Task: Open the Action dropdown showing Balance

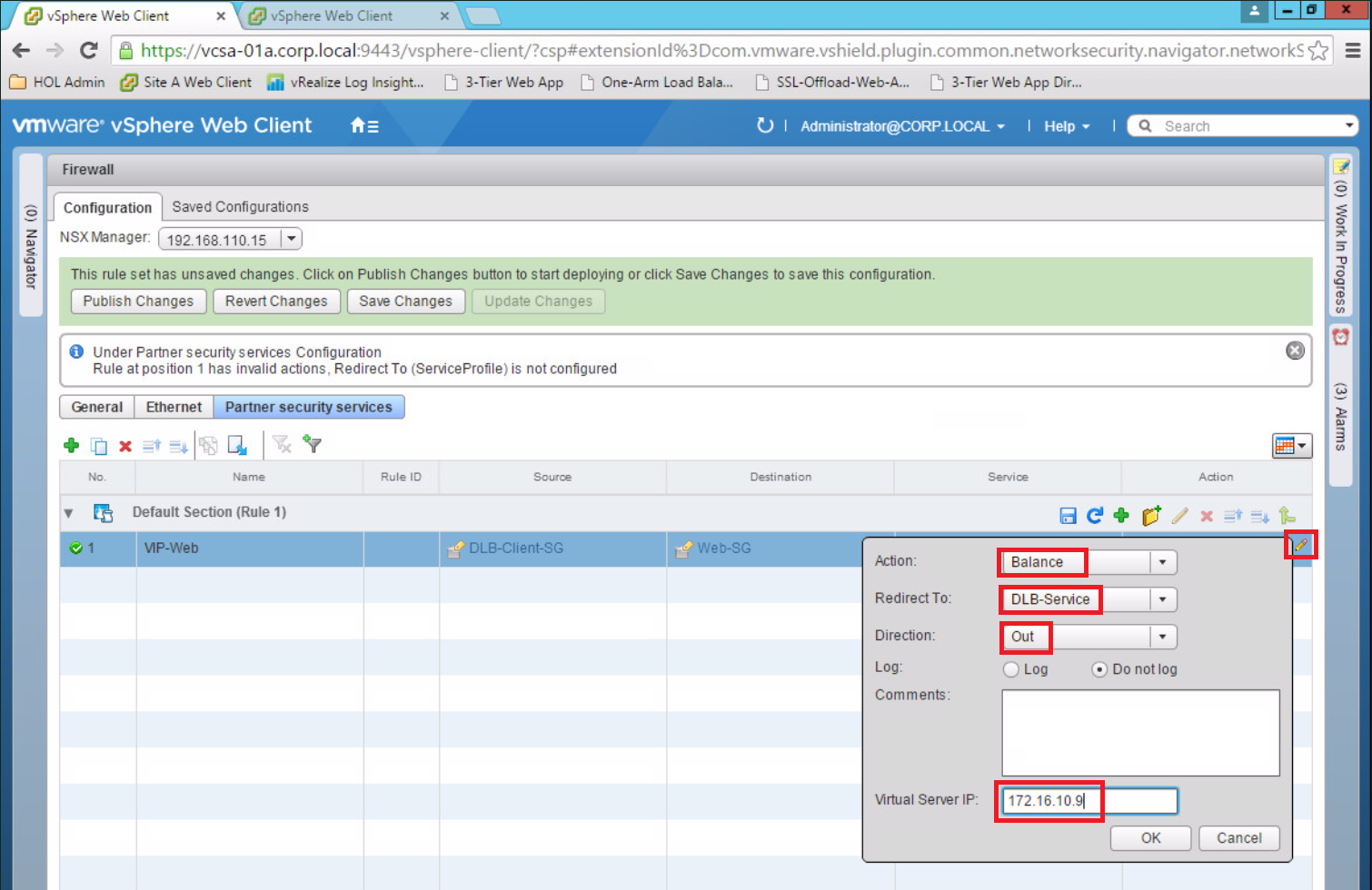Action: [1162, 562]
